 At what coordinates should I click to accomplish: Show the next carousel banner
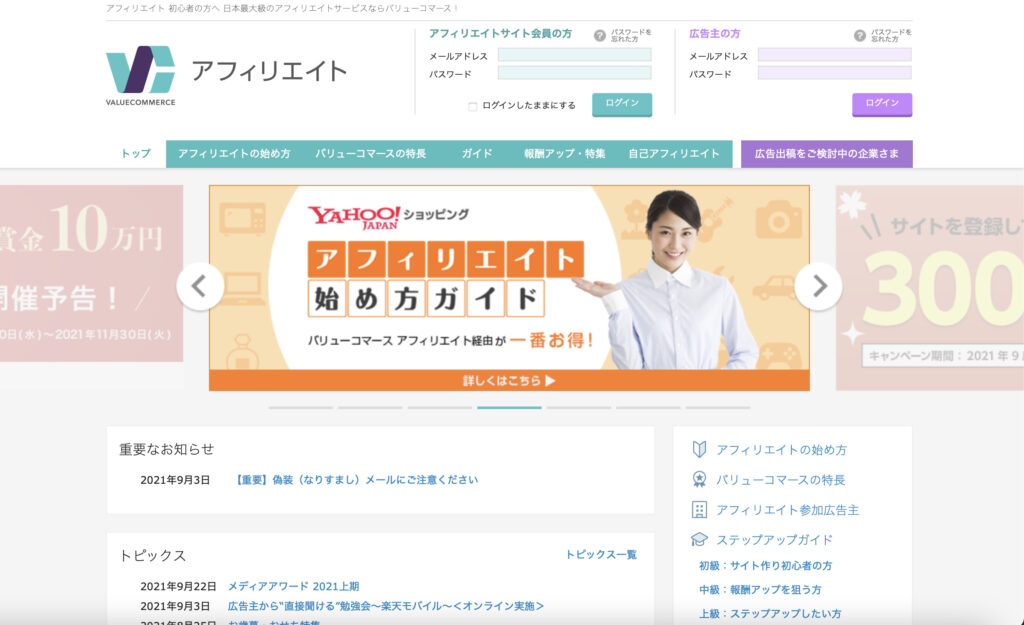click(x=818, y=286)
